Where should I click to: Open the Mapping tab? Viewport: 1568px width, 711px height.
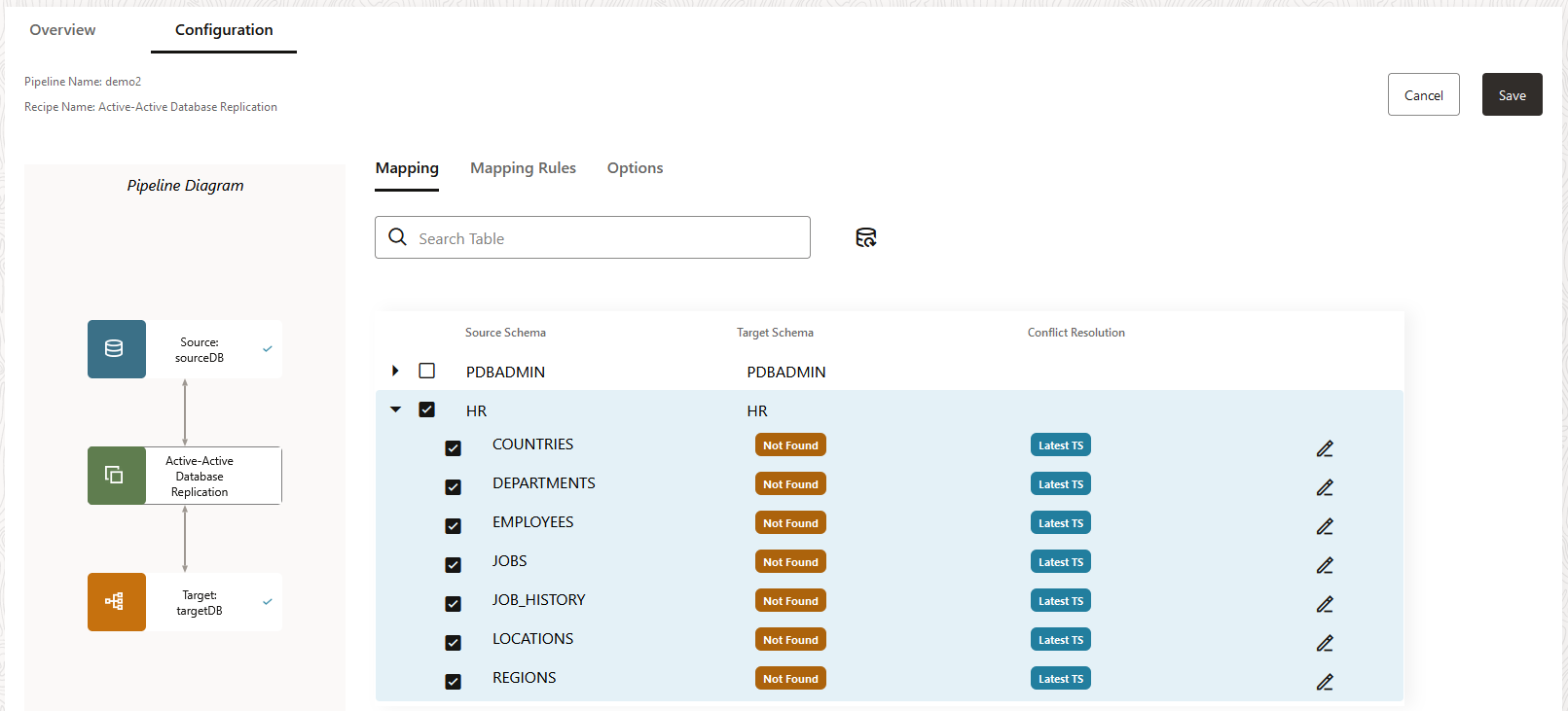[x=407, y=168]
